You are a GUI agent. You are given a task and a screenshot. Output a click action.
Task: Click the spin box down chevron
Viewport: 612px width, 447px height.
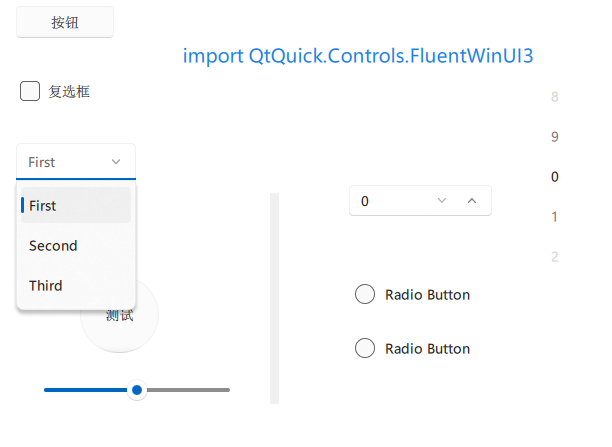coord(441,201)
